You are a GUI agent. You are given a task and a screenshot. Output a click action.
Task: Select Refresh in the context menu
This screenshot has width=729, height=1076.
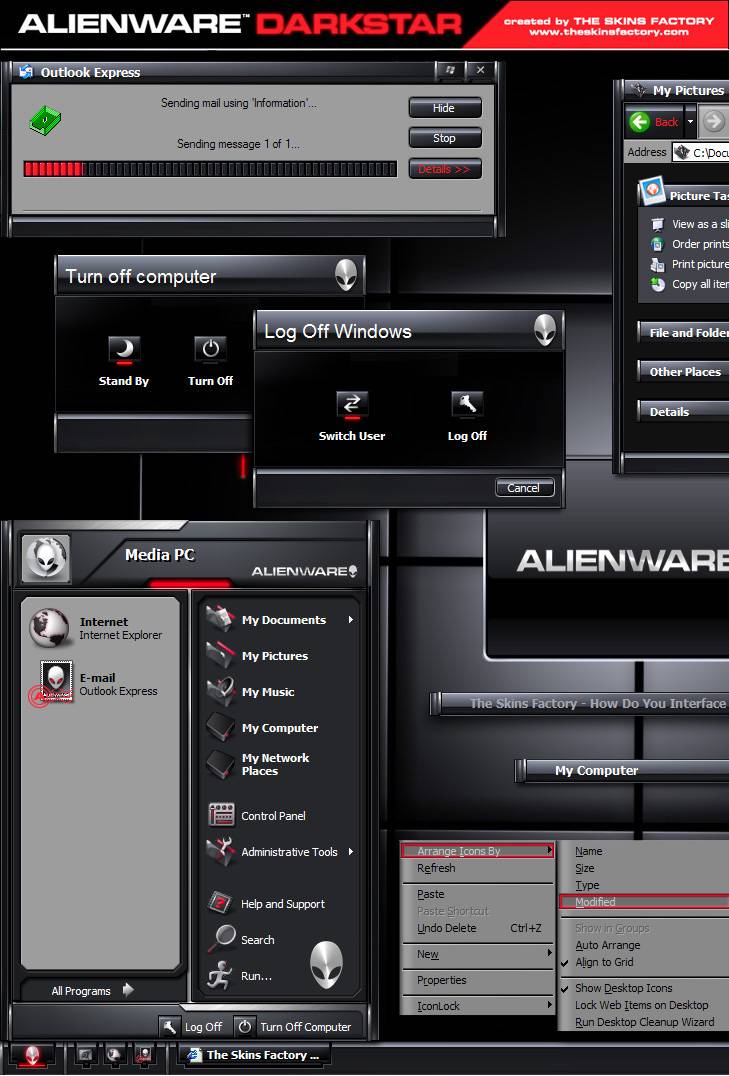click(x=436, y=868)
